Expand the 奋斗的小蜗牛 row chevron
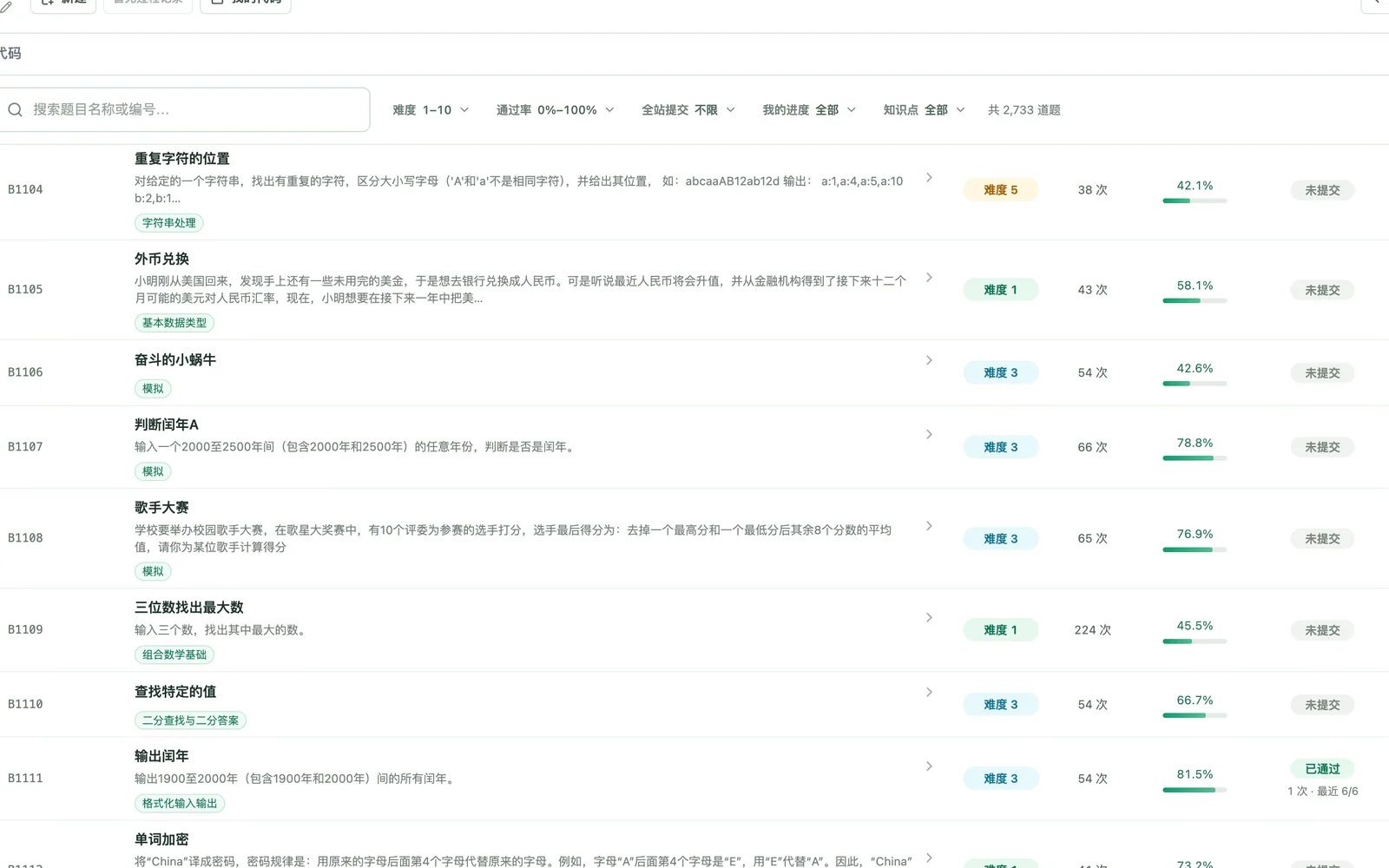The width and height of the screenshot is (1389, 868). (x=929, y=360)
